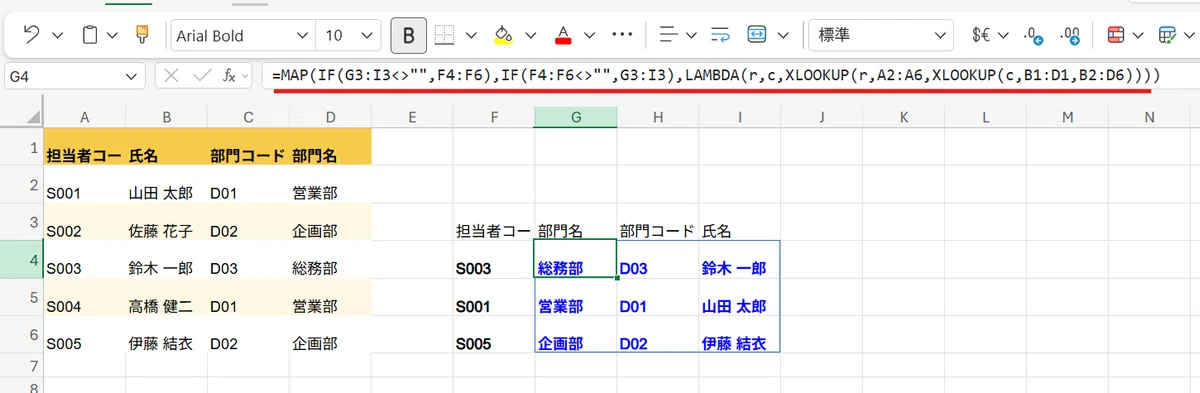Select active cell G4 総務部
The width and height of the screenshot is (1200, 393).
point(576,260)
